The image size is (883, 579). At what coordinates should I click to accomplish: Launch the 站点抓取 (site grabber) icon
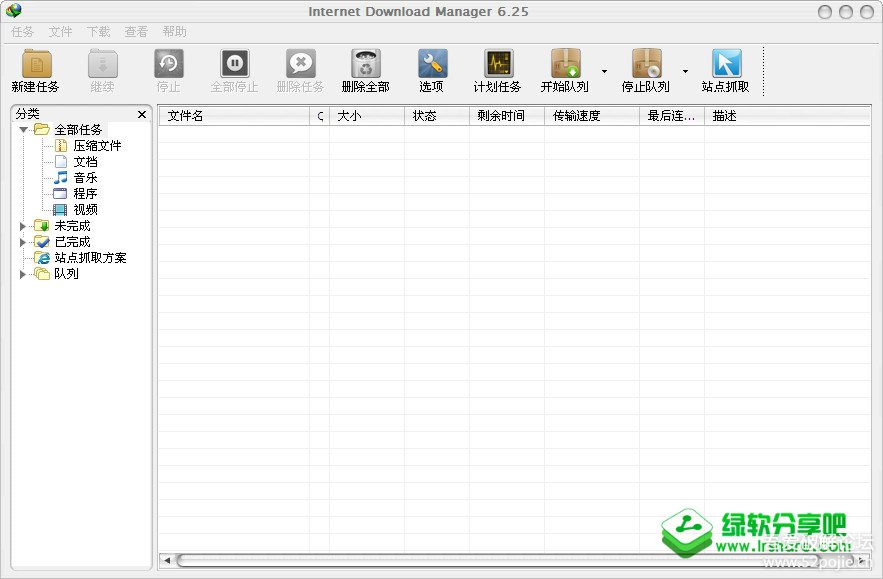pyautogui.click(x=724, y=68)
